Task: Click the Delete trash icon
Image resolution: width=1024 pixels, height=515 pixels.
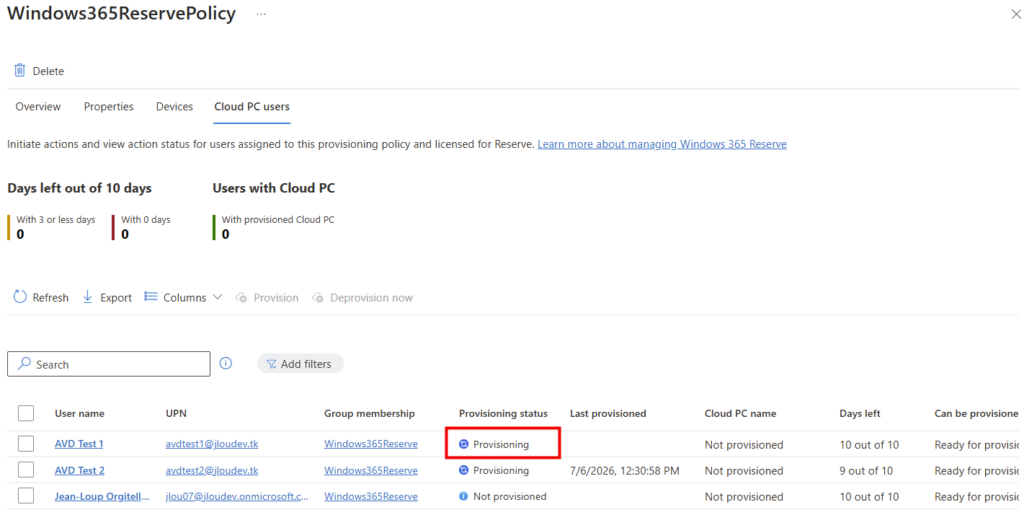Action: [x=20, y=70]
